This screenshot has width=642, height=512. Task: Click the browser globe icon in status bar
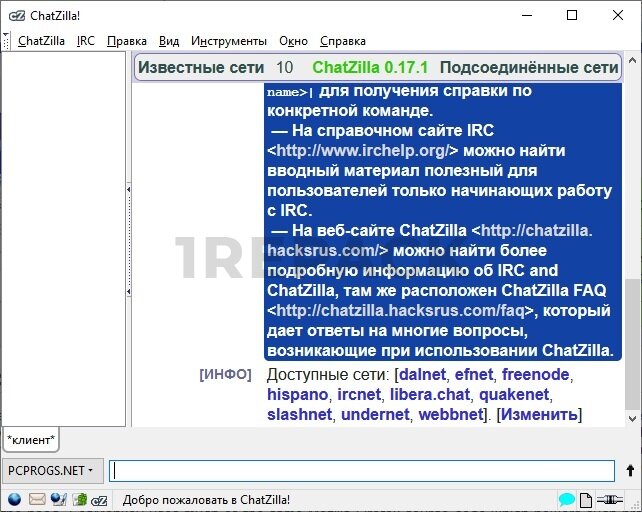point(14,499)
